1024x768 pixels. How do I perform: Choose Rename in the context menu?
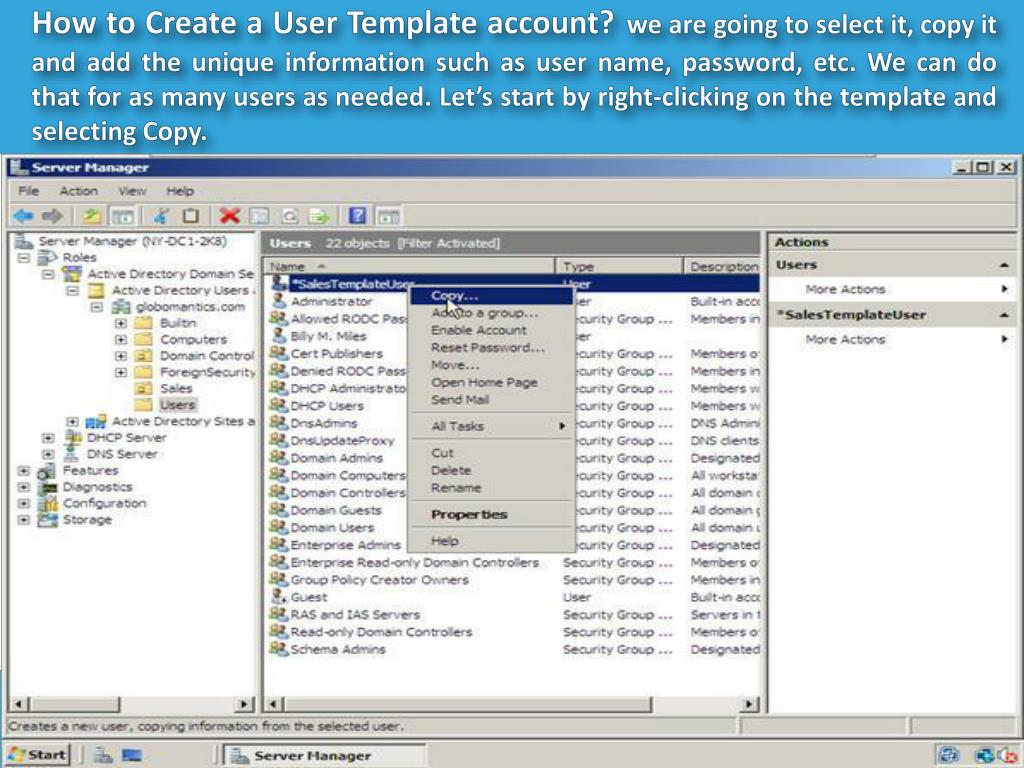coord(491,487)
